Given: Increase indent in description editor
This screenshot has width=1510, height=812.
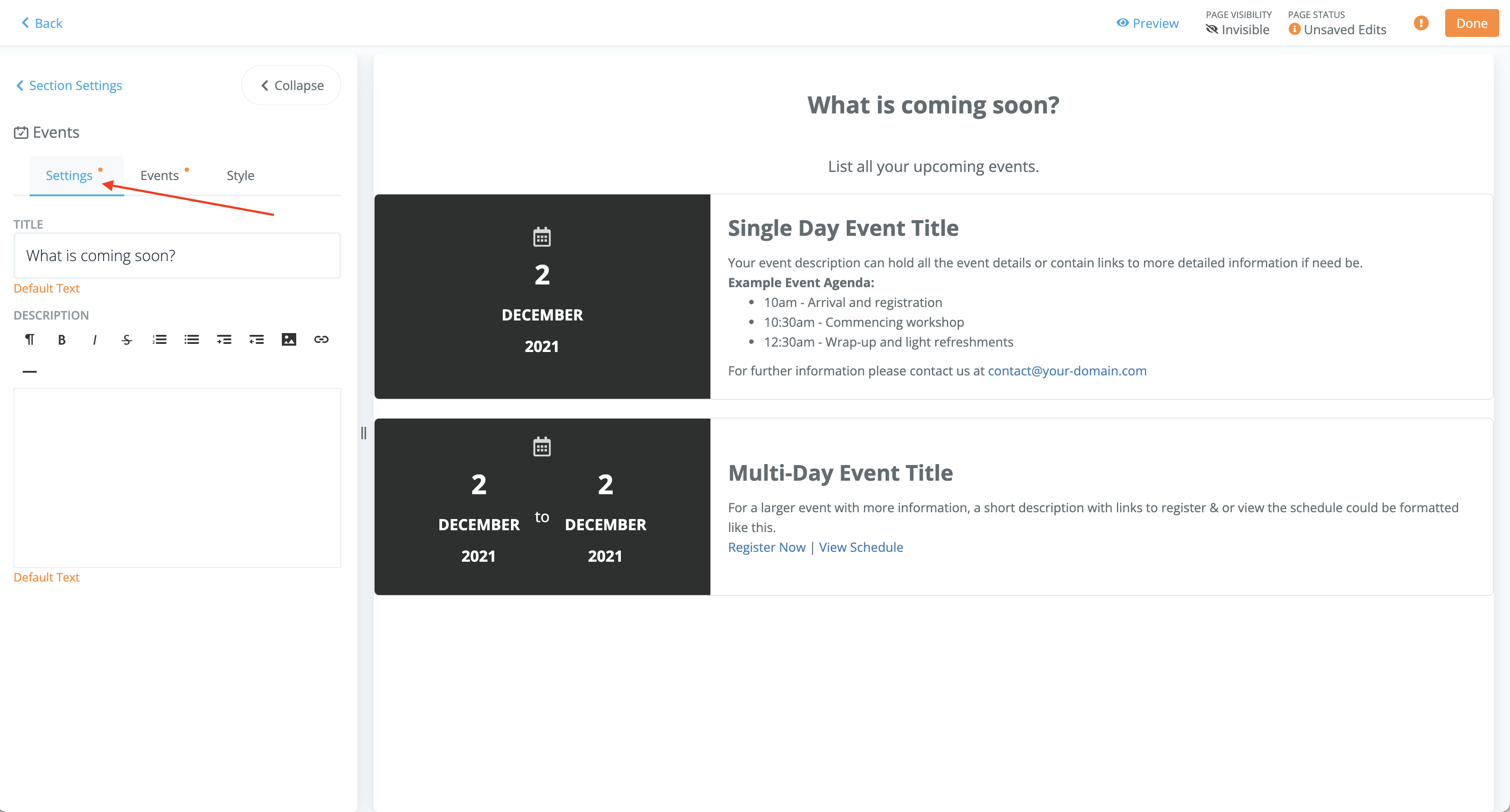Looking at the screenshot, I should pos(224,340).
